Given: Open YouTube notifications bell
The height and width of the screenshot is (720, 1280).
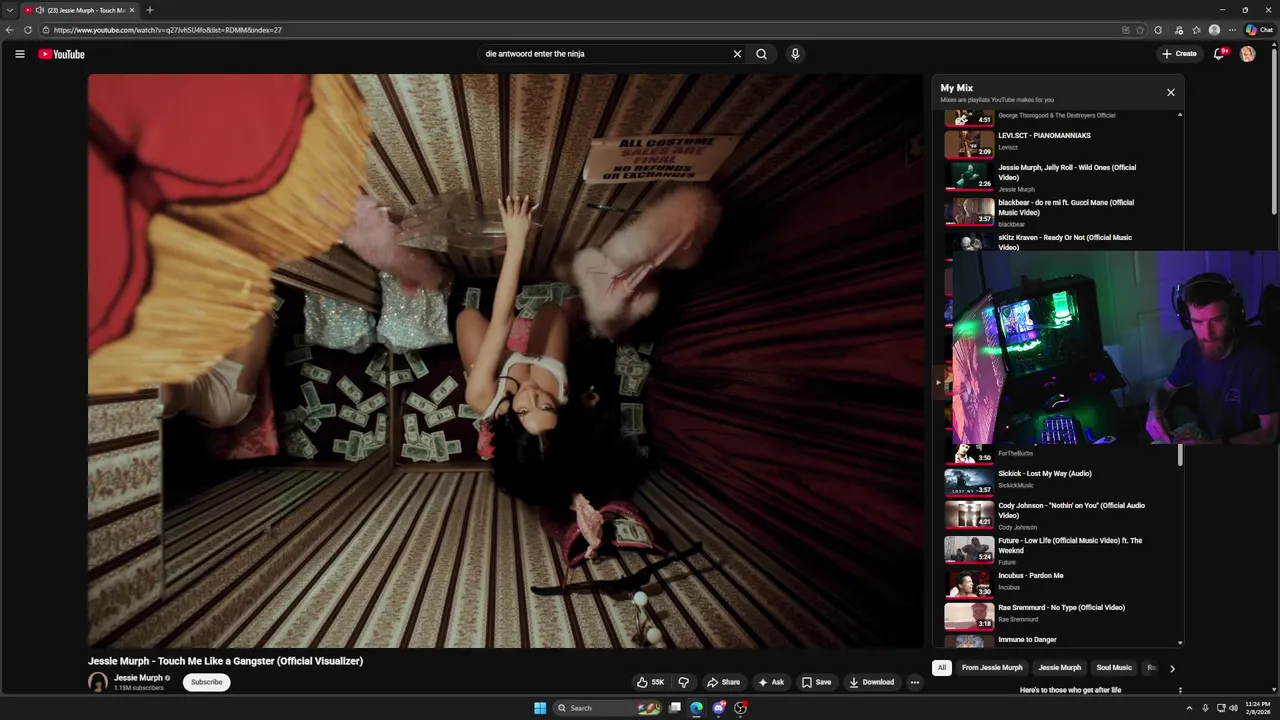Looking at the screenshot, I should click(1219, 54).
